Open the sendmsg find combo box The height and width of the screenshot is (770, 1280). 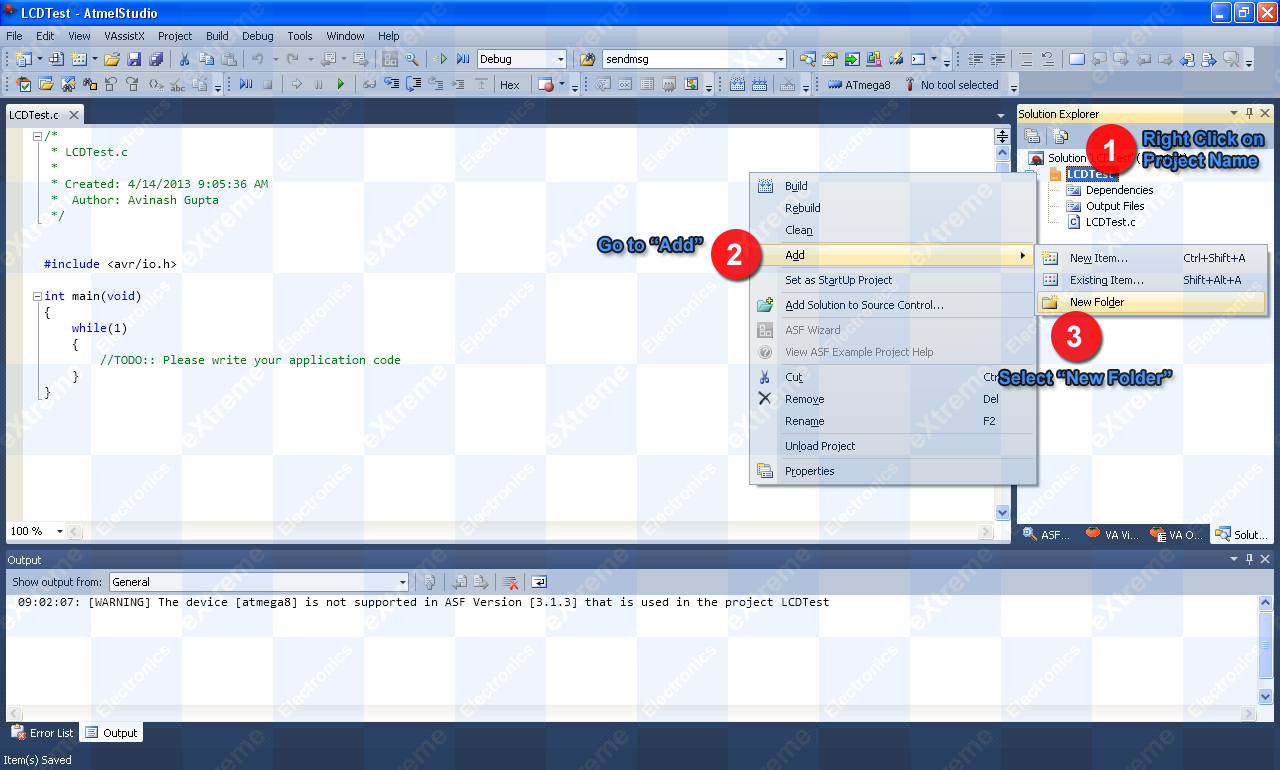pyautogui.click(x=781, y=59)
